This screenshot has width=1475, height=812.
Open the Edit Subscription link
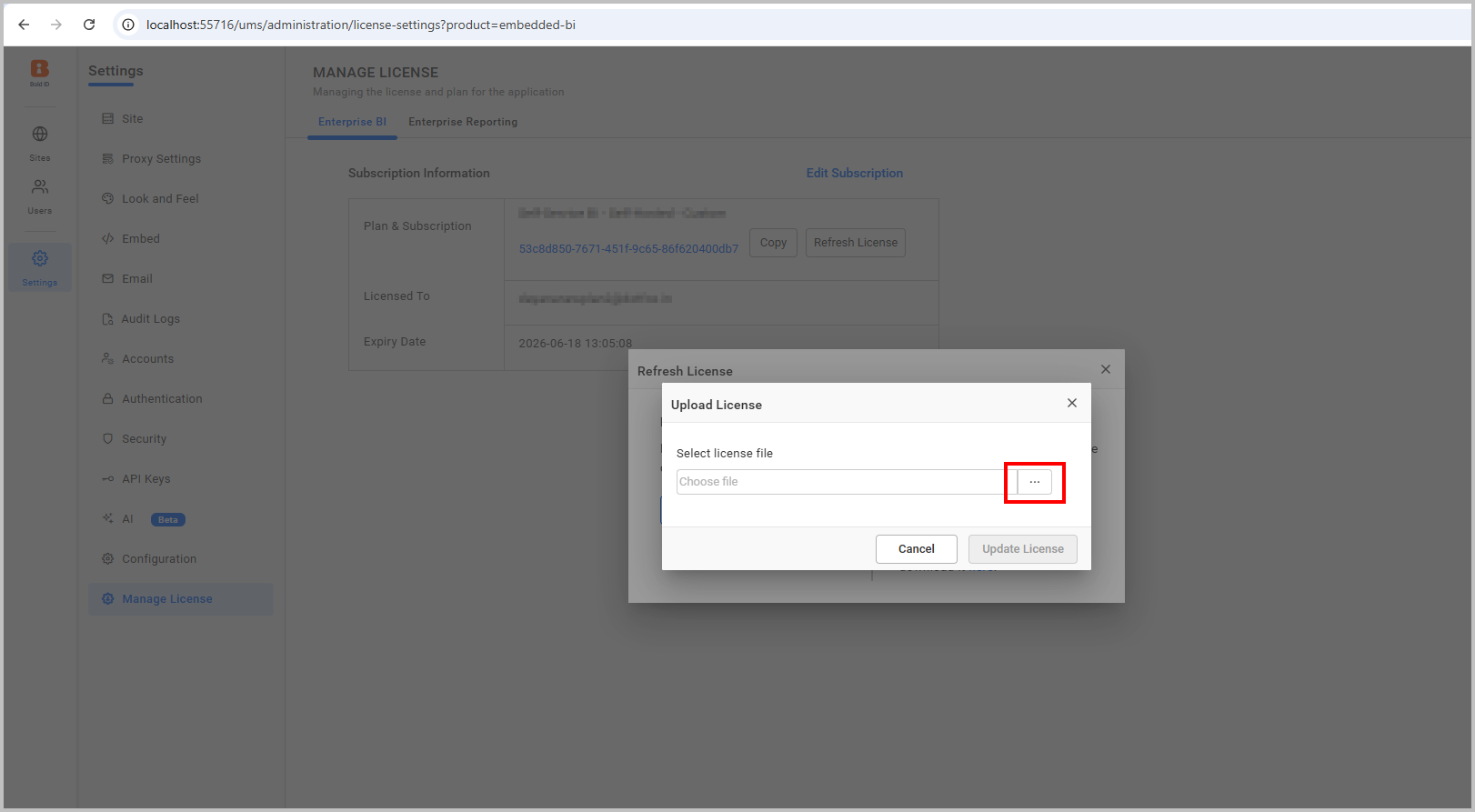click(855, 173)
